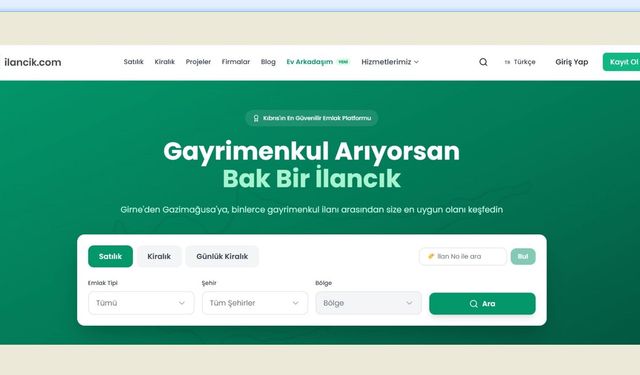Click the Bak Bir İlancık heading
Viewport: 640px width, 375px height.
click(311, 178)
